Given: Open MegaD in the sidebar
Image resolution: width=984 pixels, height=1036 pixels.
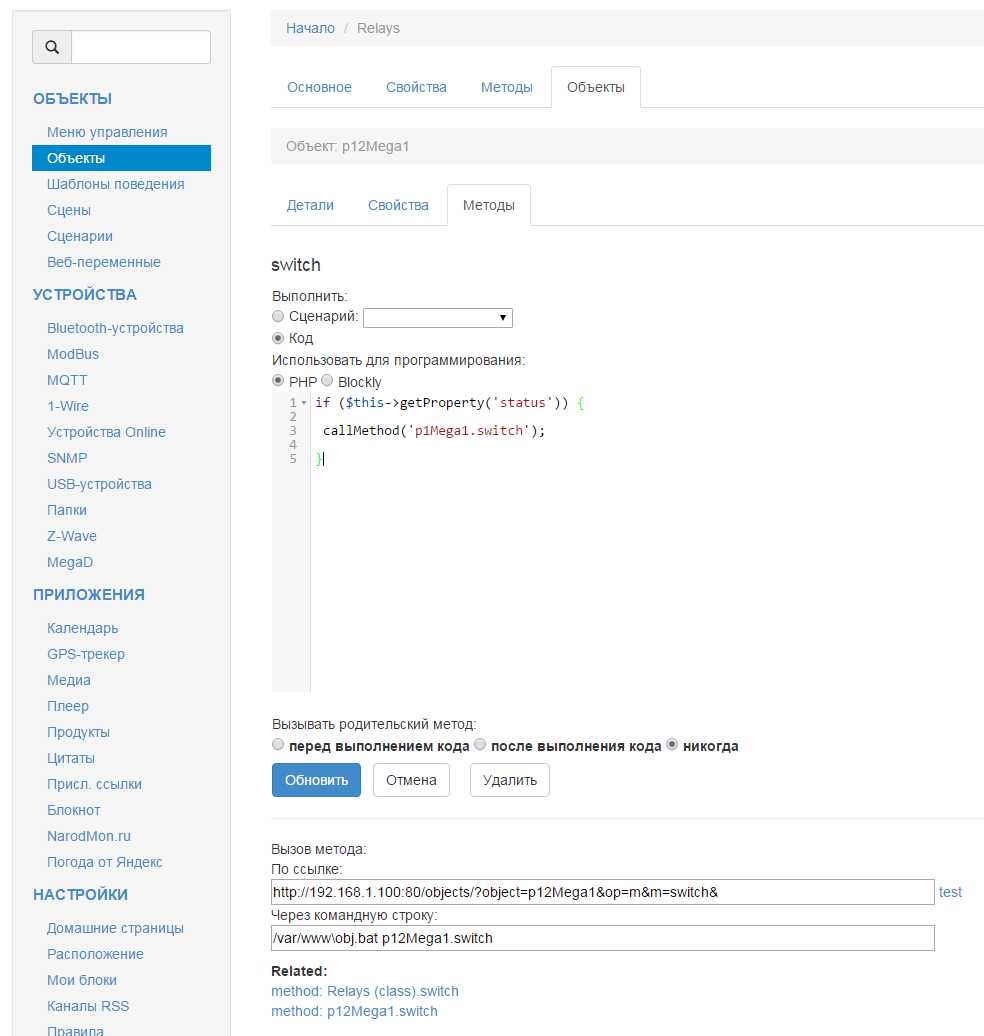Looking at the screenshot, I should [x=70, y=562].
